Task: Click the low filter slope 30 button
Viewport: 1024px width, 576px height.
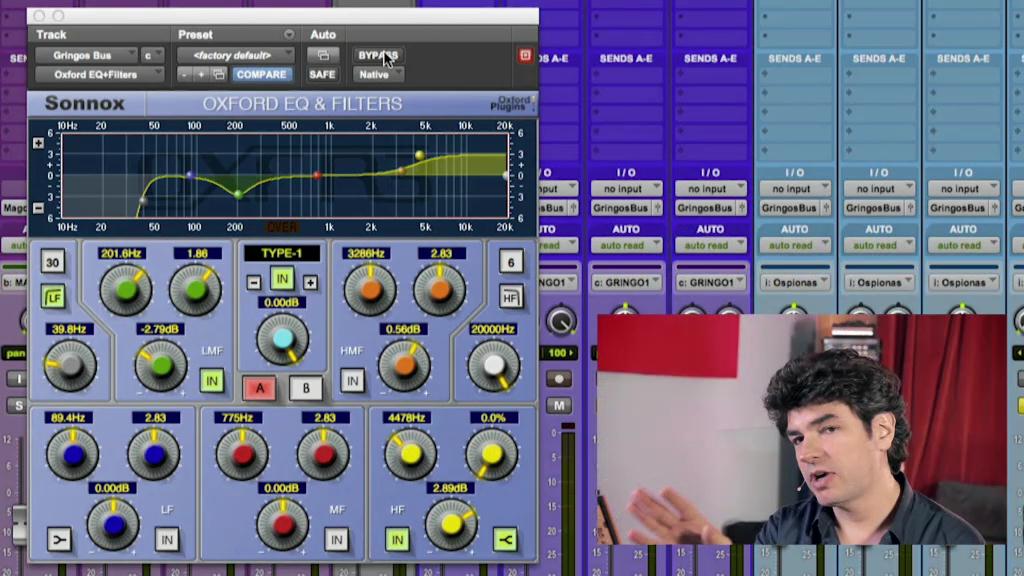Action: 53,263
